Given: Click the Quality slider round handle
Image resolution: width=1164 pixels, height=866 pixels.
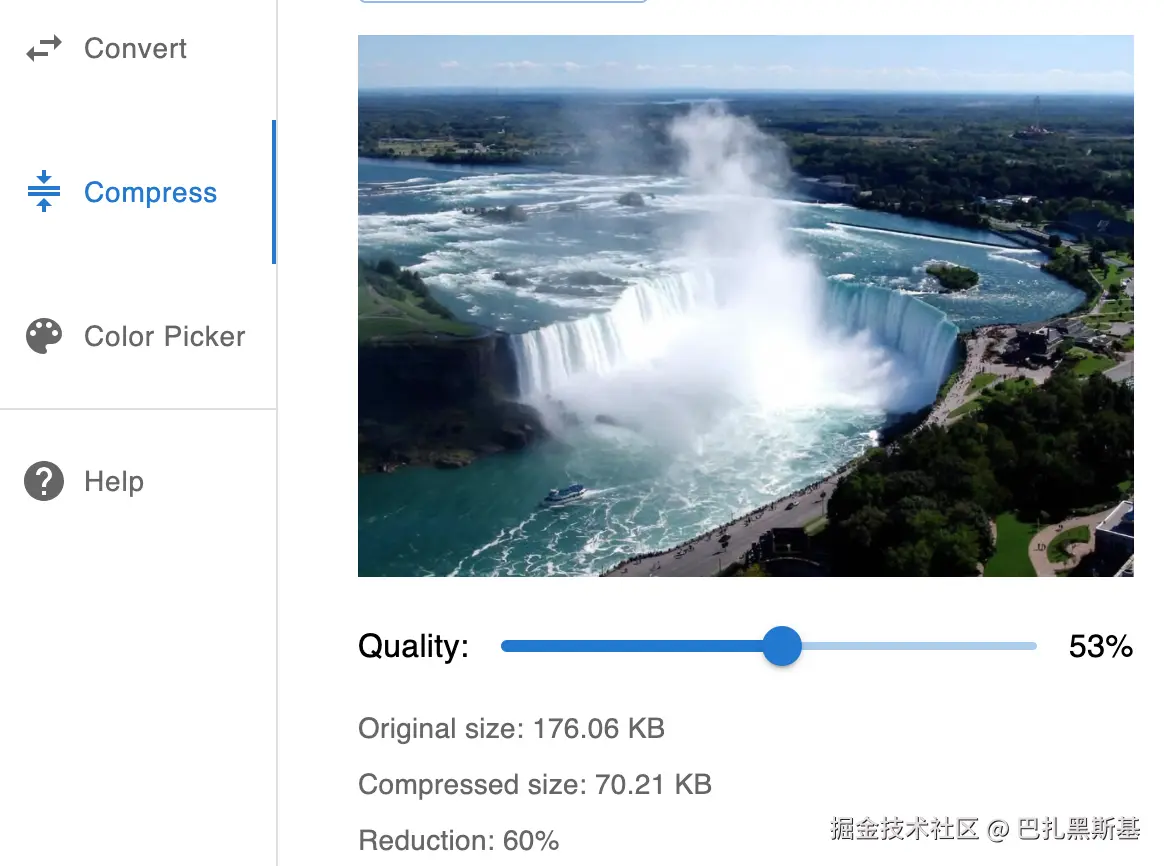Looking at the screenshot, I should [782, 646].
